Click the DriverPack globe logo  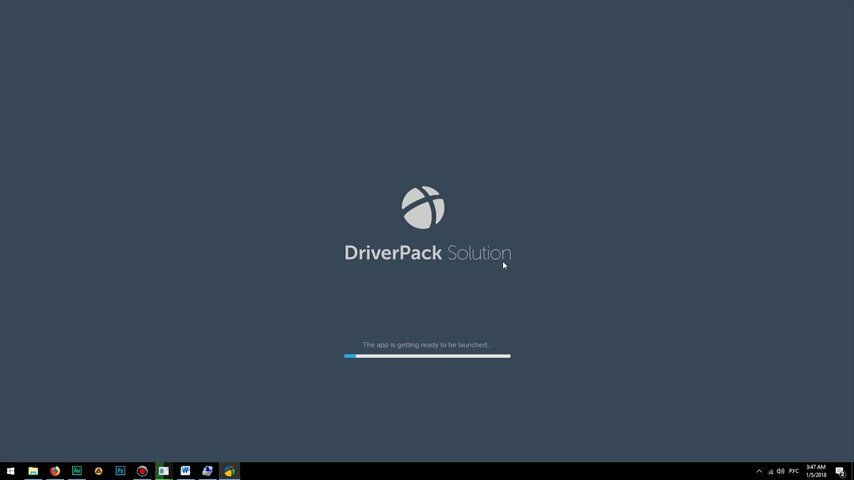[423, 208]
